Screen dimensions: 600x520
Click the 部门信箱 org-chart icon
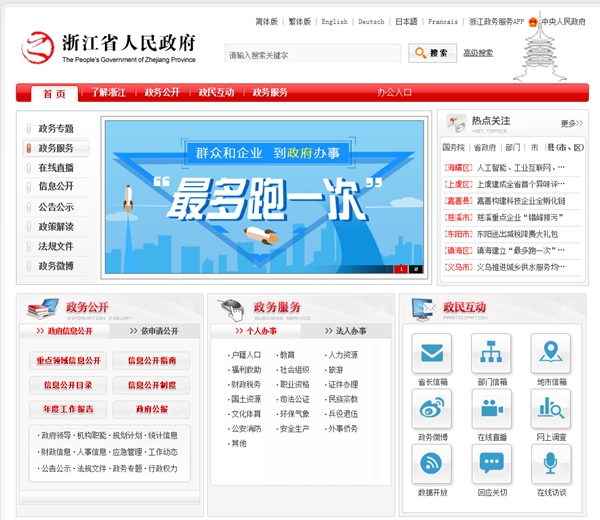click(491, 355)
